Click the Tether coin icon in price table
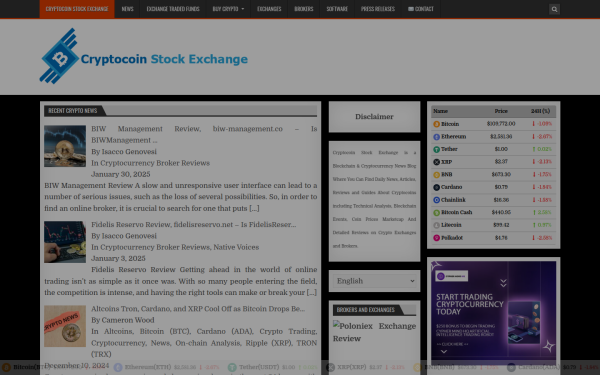 pyautogui.click(x=436, y=149)
